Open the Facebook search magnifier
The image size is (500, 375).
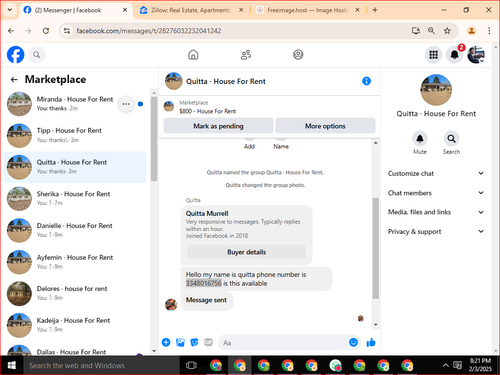point(37,55)
